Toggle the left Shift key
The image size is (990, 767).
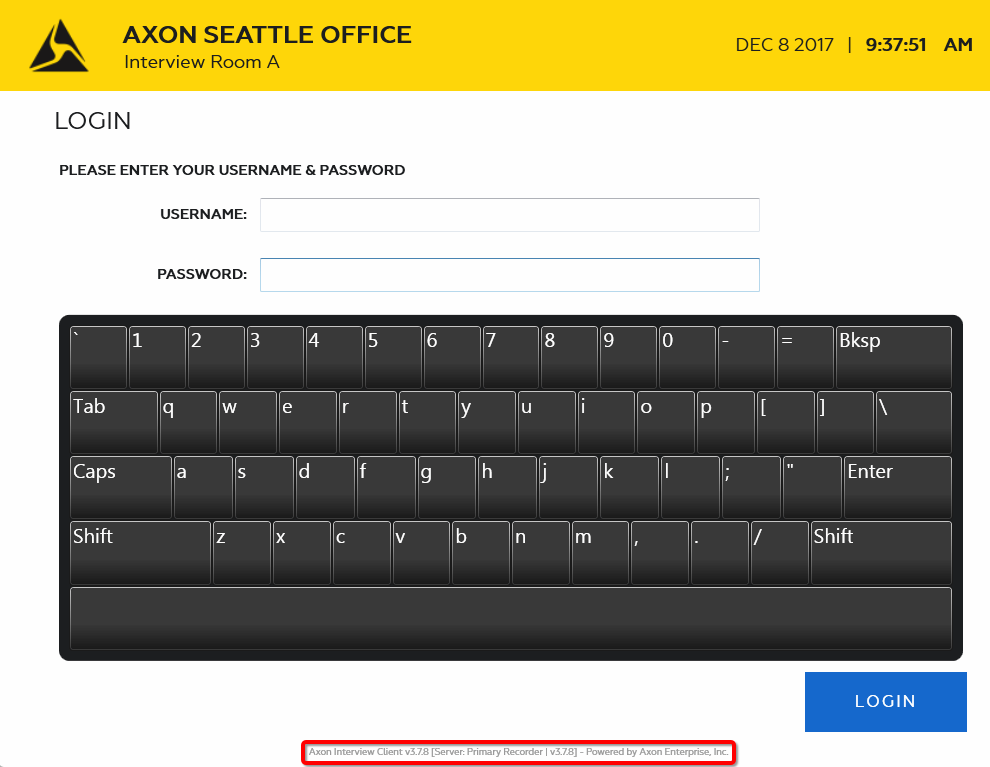[x=140, y=552]
